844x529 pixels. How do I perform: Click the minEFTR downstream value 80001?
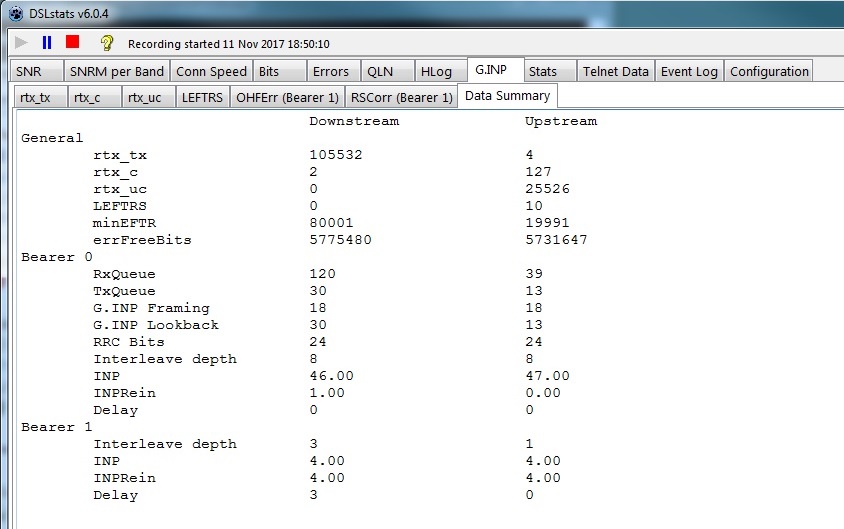coord(332,223)
